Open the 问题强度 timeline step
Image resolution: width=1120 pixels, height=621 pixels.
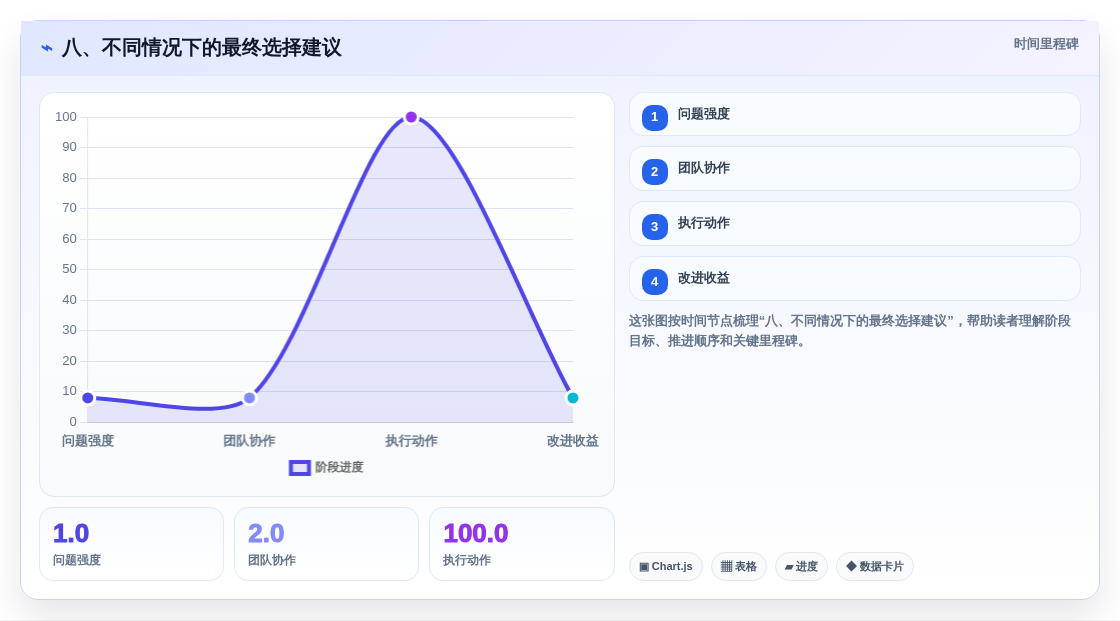(854, 114)
